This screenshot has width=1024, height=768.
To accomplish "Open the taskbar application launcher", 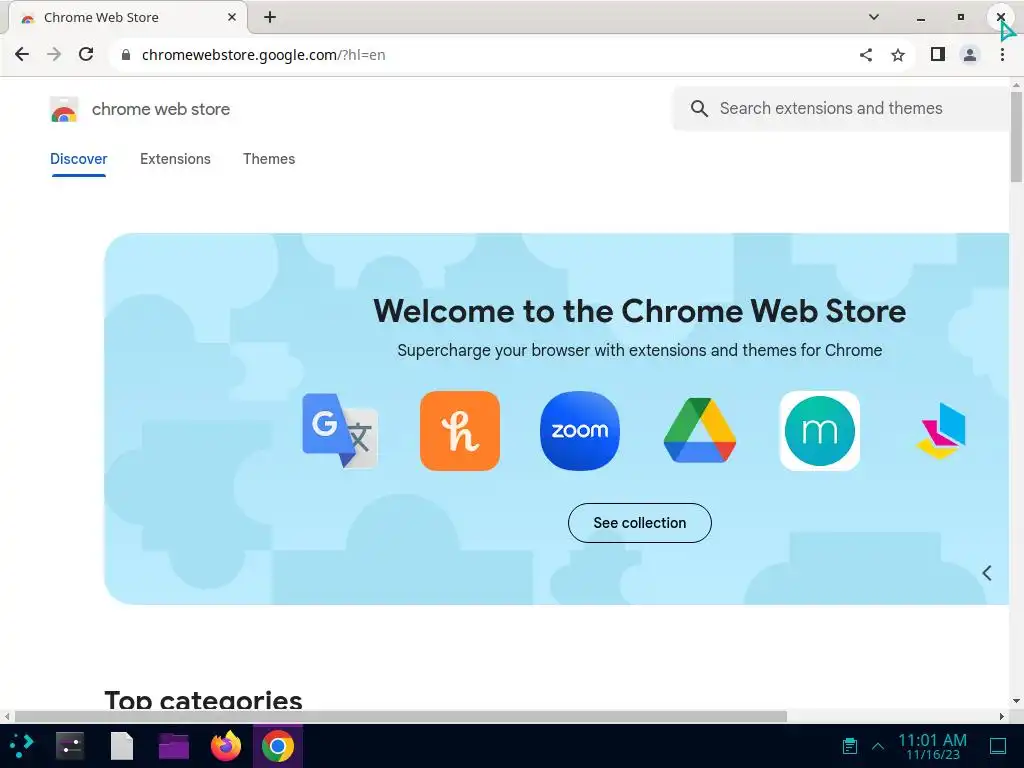I will (21, 746).
